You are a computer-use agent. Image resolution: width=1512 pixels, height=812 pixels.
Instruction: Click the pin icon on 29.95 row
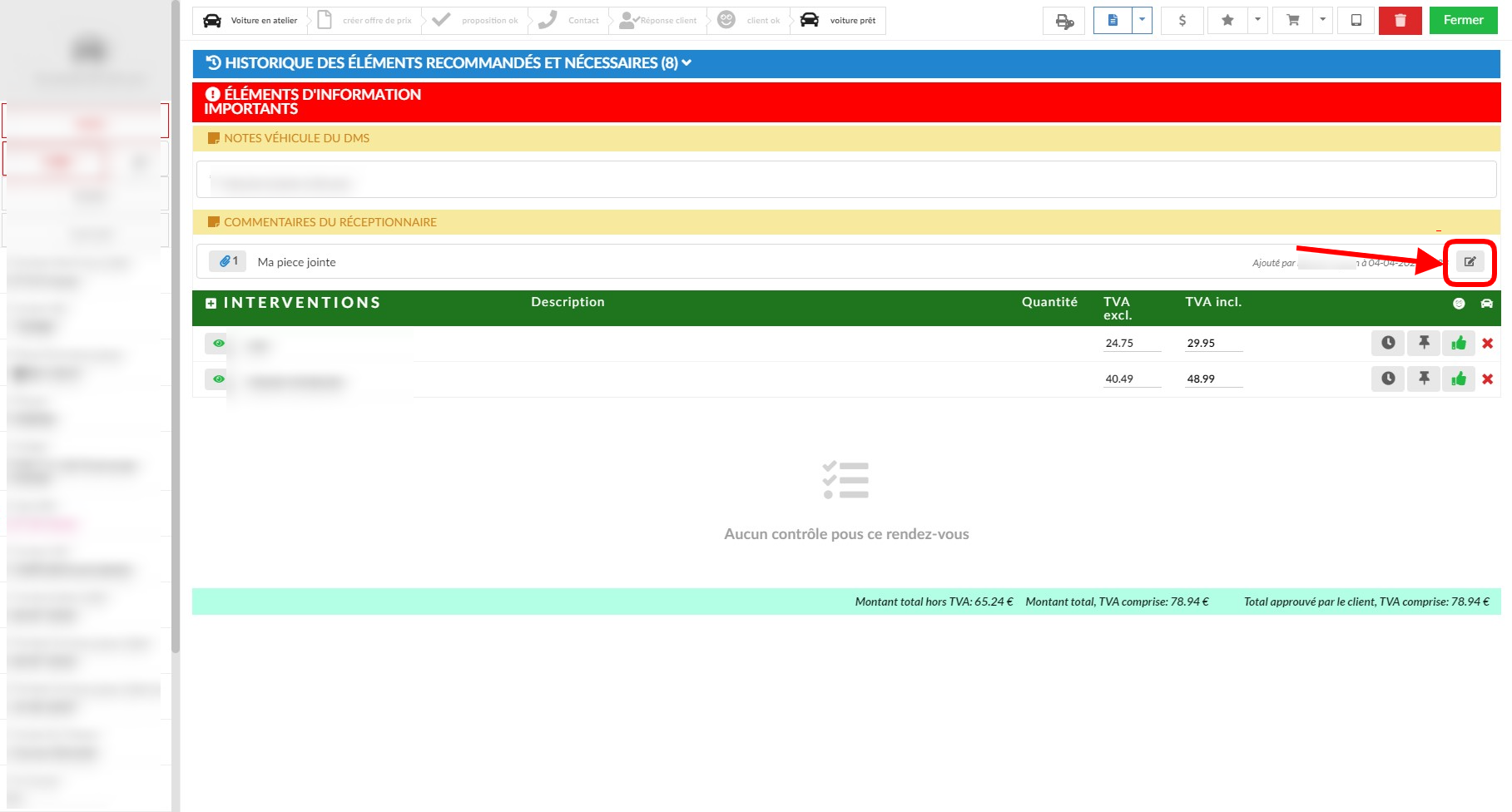(1424, 343)
